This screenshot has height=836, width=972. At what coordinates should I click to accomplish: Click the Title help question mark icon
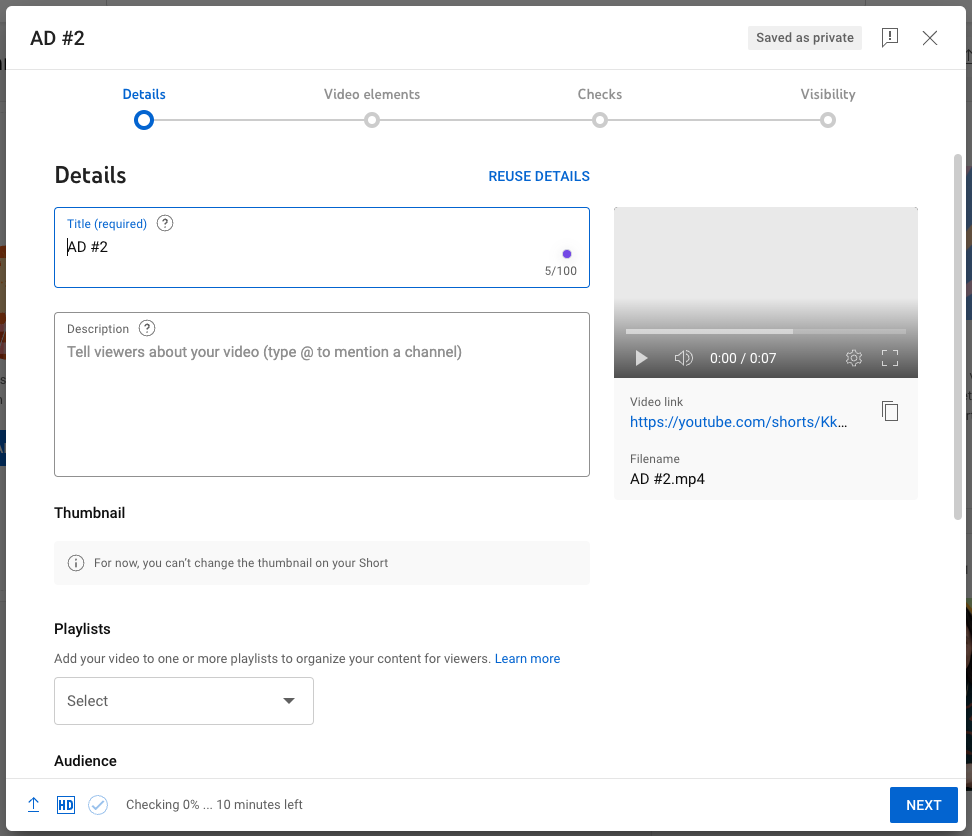click(164, 223)
